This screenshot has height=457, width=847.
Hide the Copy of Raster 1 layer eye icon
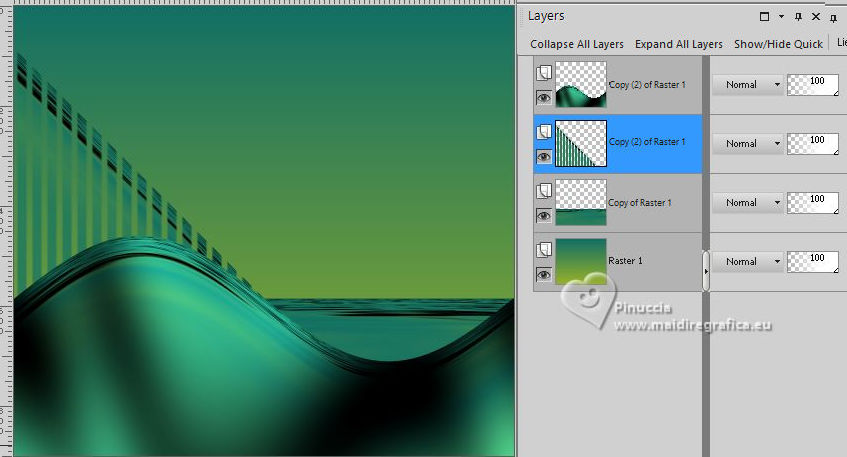click(x=543, y=216)
